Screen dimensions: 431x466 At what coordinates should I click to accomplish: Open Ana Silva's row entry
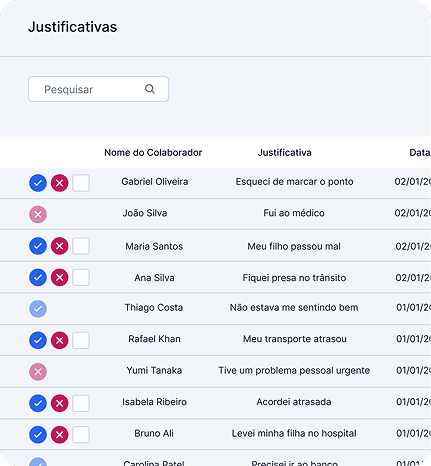215,277
